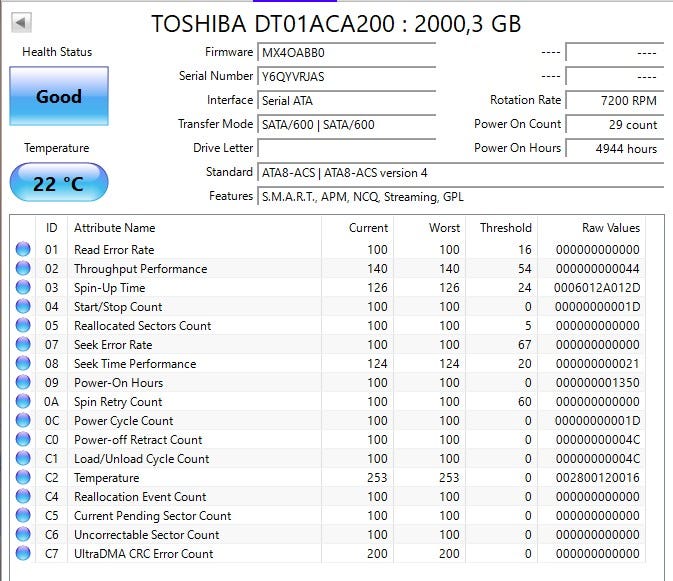Image resolution: width=673 pixels, height=581 pixels.
Task: Click the Rotation Rate value 7200 RPM
Action: coord(615,101)
